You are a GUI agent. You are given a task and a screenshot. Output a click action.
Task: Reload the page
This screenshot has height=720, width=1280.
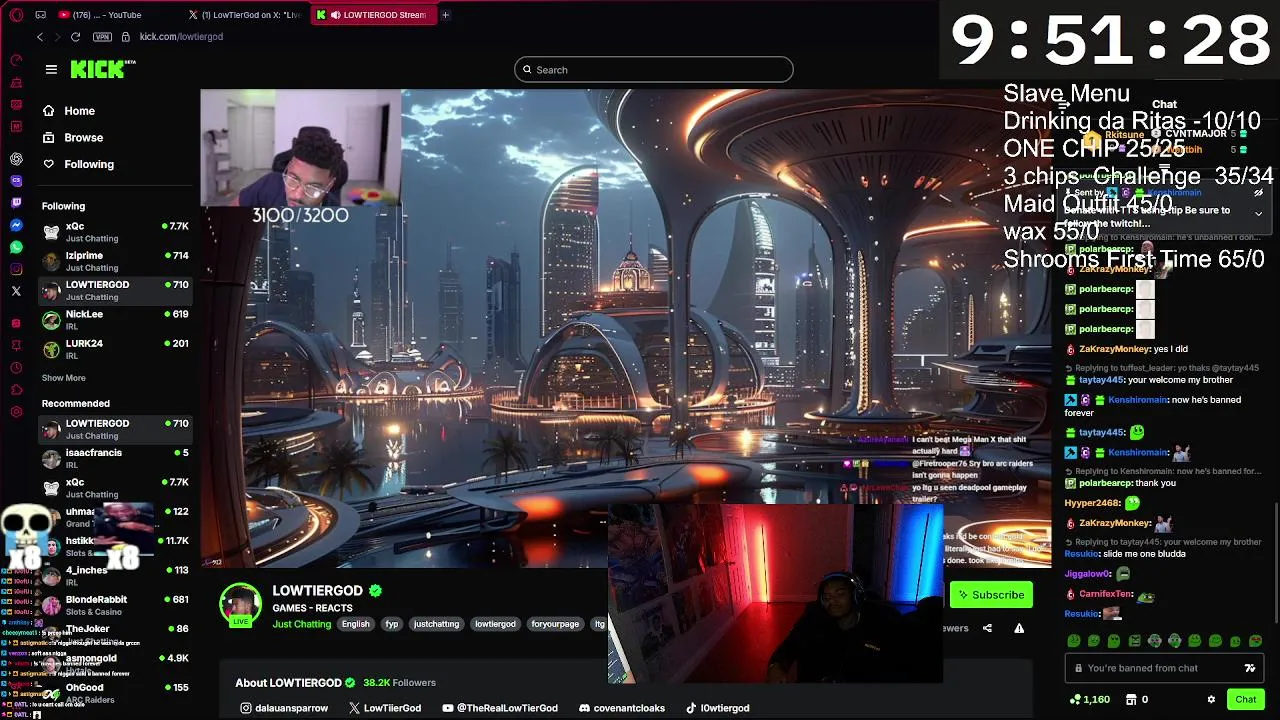(x=75, y=37)
